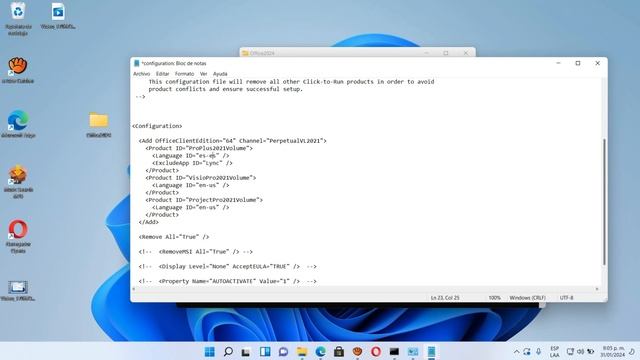
Task: Switch to the black terminal taskbar app
Action: pos(394,351)
